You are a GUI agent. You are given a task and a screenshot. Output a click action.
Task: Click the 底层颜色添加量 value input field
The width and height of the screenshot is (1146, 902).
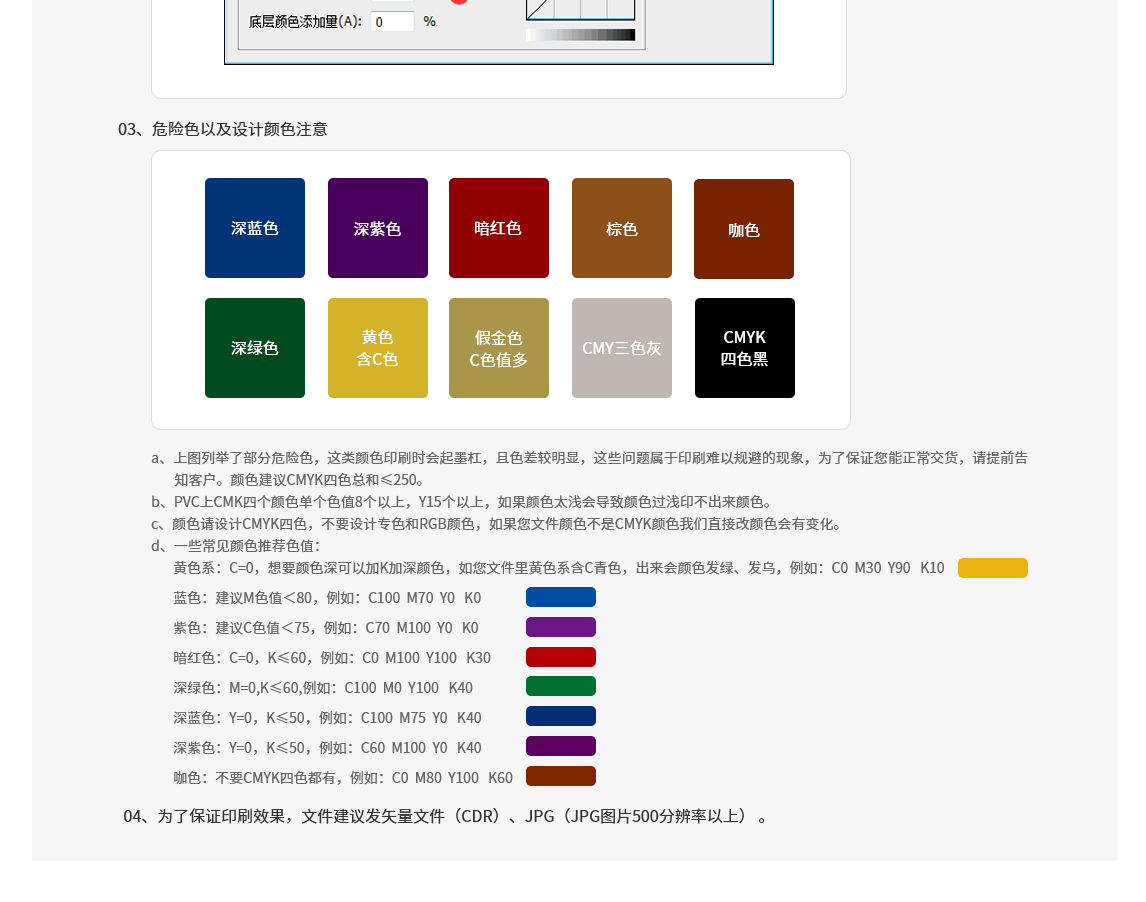[392, 21]
